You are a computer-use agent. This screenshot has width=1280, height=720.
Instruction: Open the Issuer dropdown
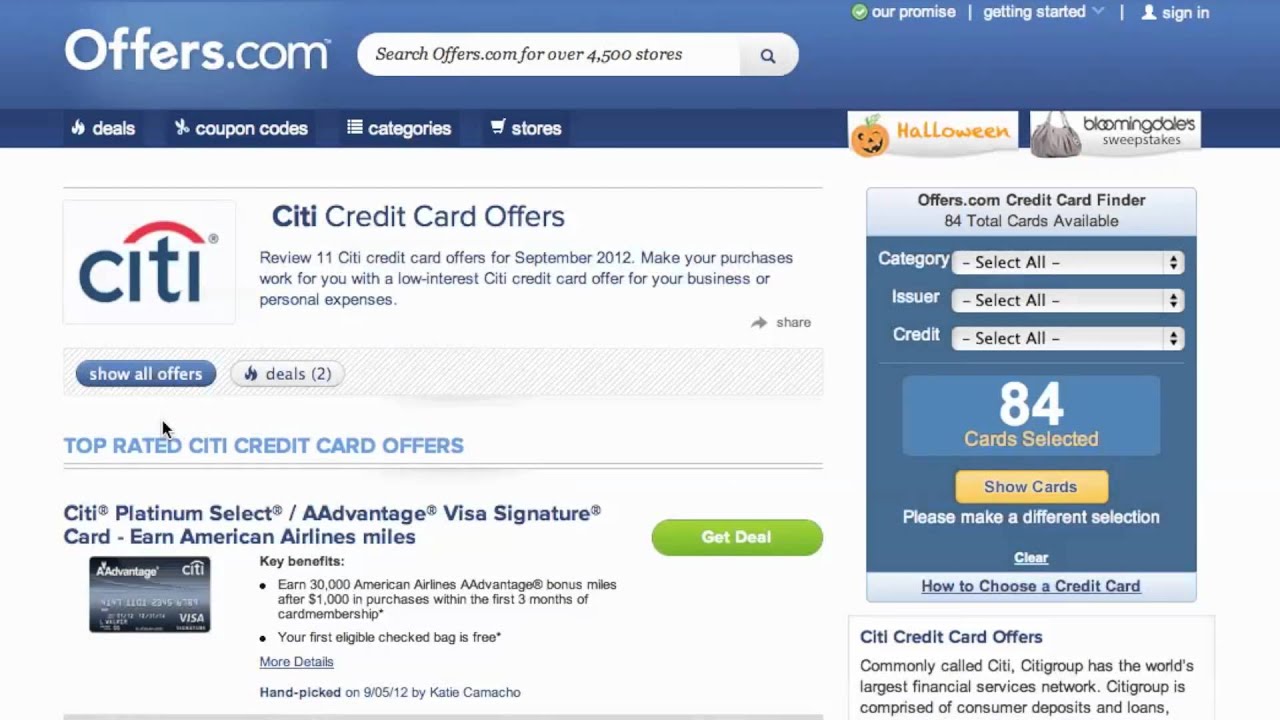1068,300
